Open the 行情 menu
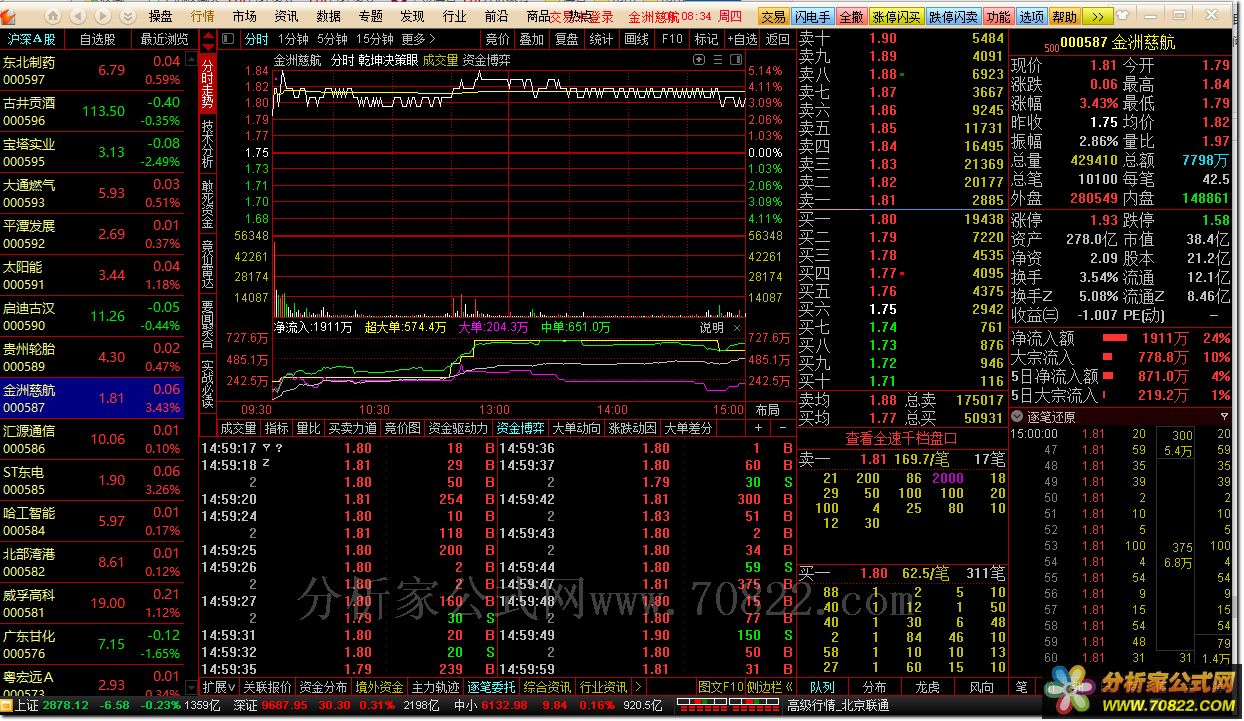Image resolution: width=1244 pixels, height=721 pixels. click(202, 16)
